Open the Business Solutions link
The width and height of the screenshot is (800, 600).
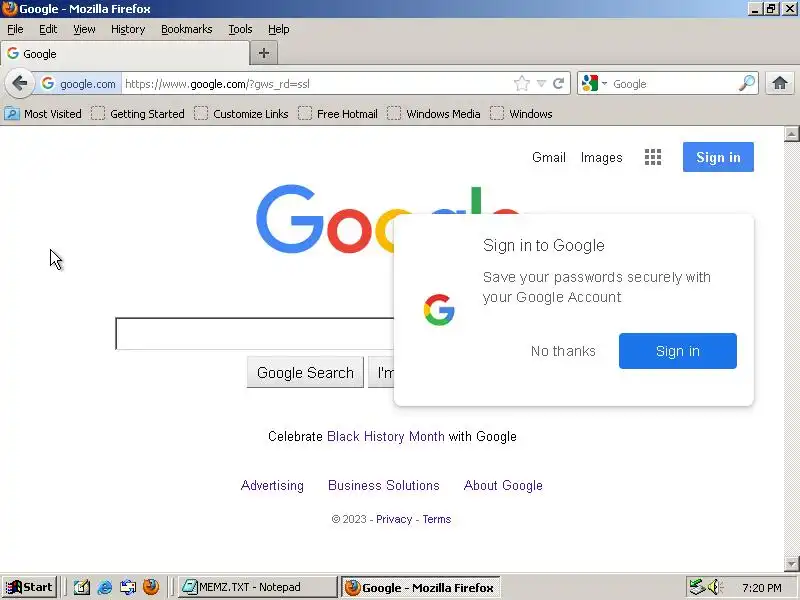click(x=384, y=485)
